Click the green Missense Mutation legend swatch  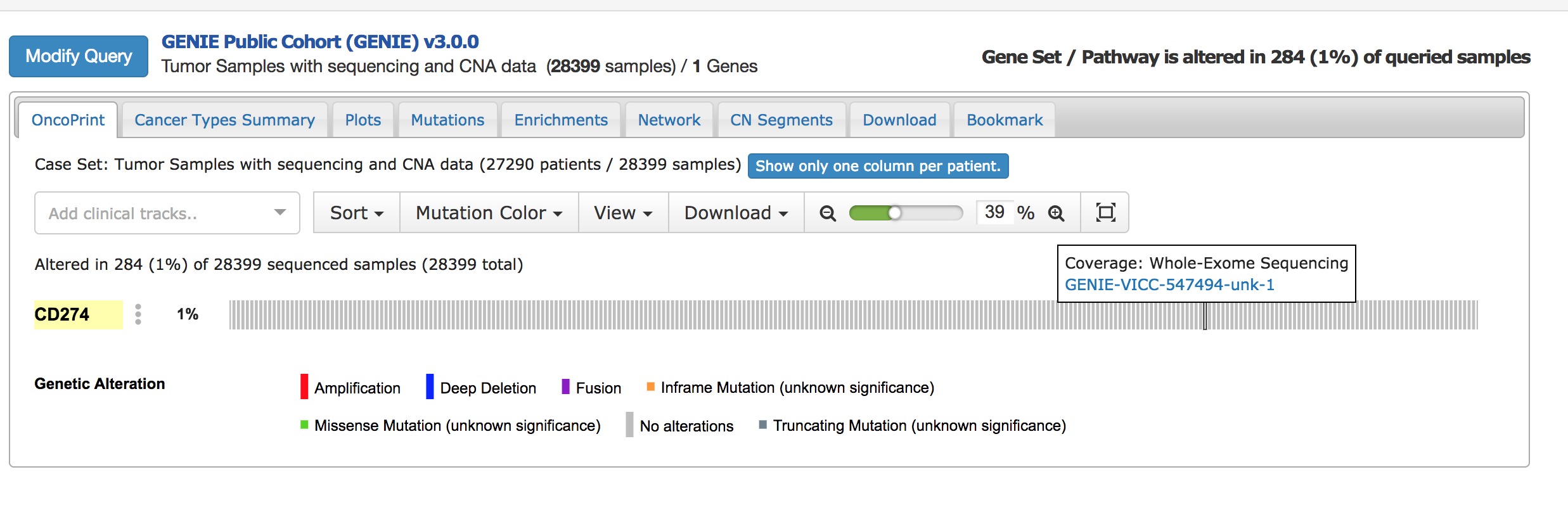tap(304, 424)
